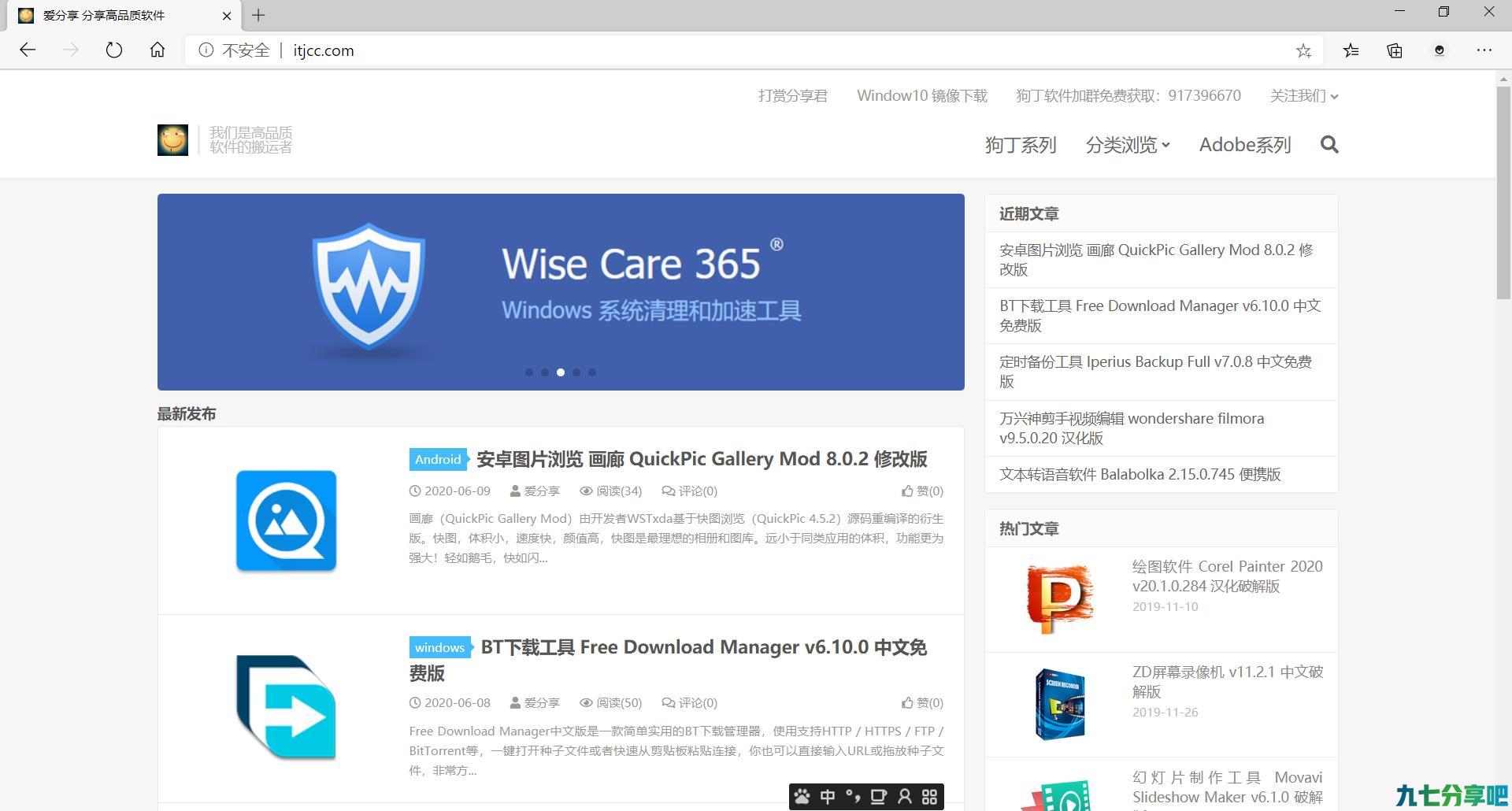Open comments 评论(0) on QuickPic article
1512x811 pixels.
(x=689, y=491)
